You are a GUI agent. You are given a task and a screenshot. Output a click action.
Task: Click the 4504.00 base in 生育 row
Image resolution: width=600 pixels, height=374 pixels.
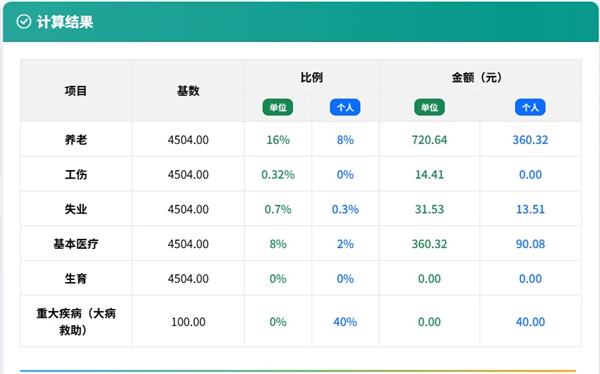[x=188, y=278]
